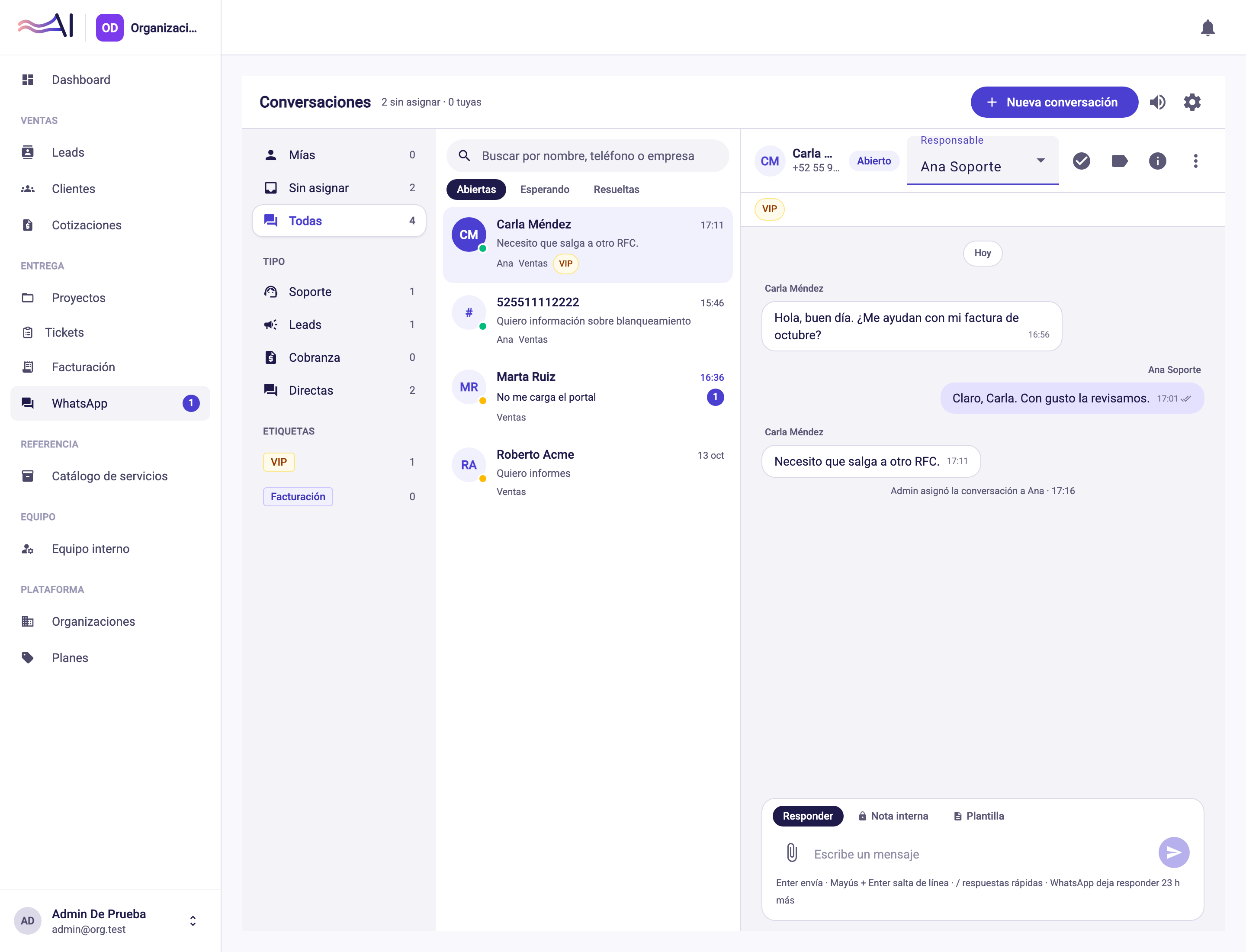
Task: Open Leads under Ventas in sidebar
Action: [x=110, y=152]
